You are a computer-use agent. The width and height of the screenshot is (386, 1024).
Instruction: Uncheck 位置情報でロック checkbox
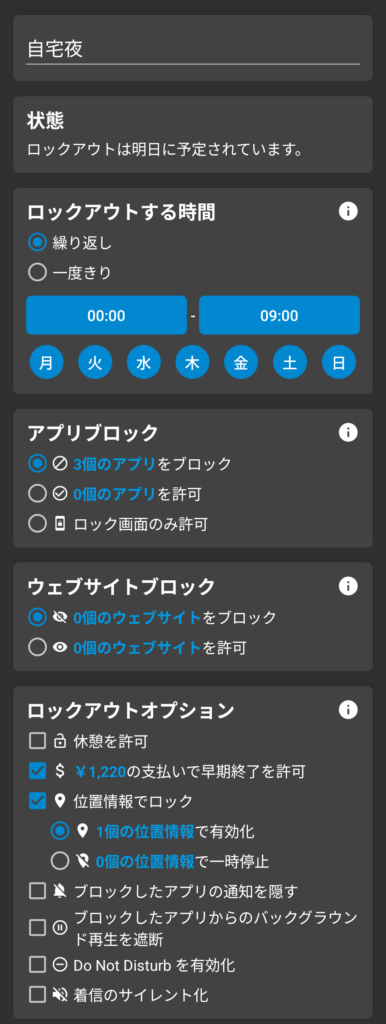pos(38,801)
